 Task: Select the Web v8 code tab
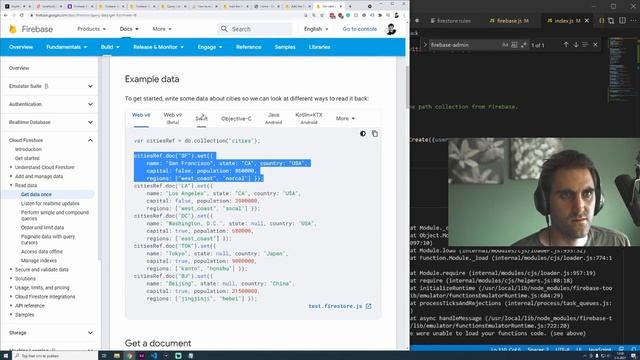click(x=141, y=115)
